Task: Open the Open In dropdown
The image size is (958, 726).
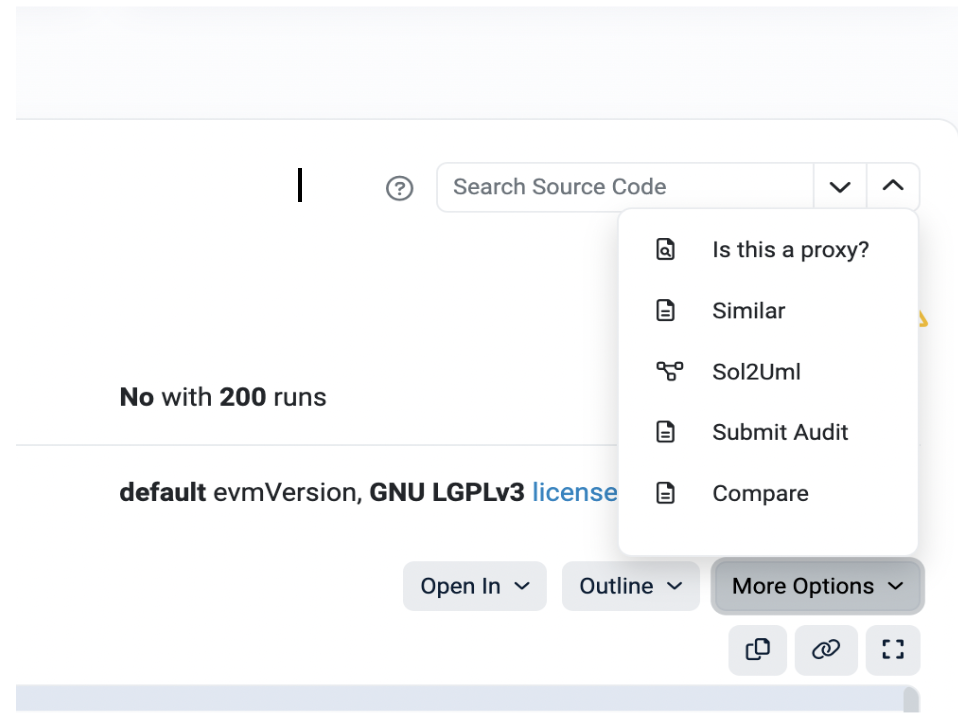Action: click(475, 586)
